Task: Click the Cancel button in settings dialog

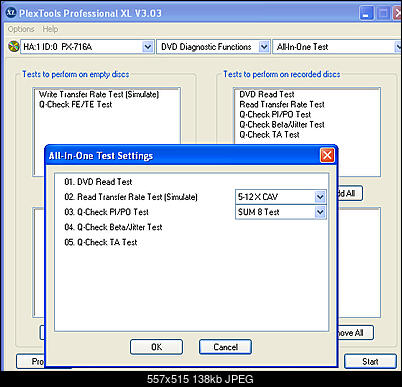Action: 225,347
